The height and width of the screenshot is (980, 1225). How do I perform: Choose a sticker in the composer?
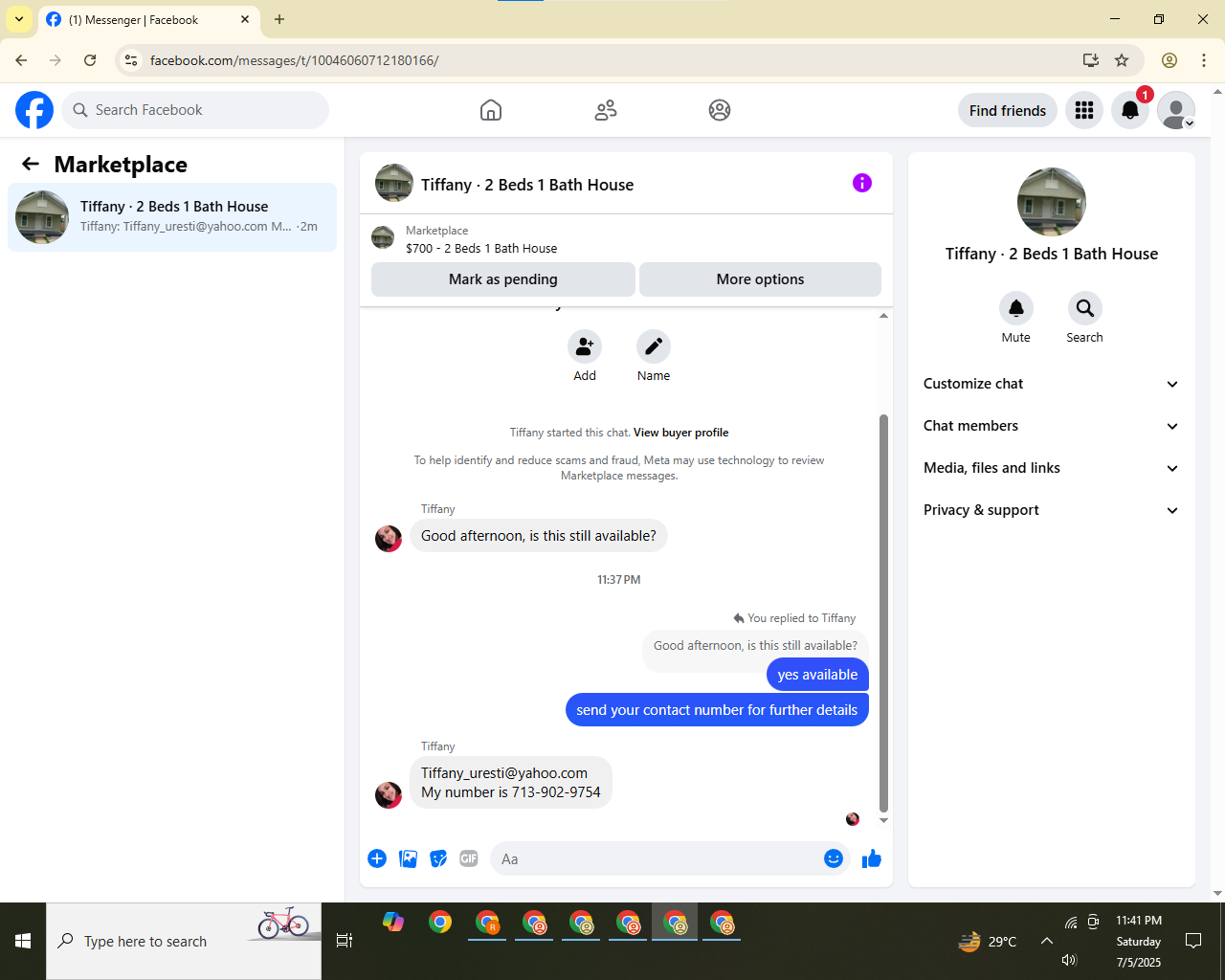click(x=438, y=858)
